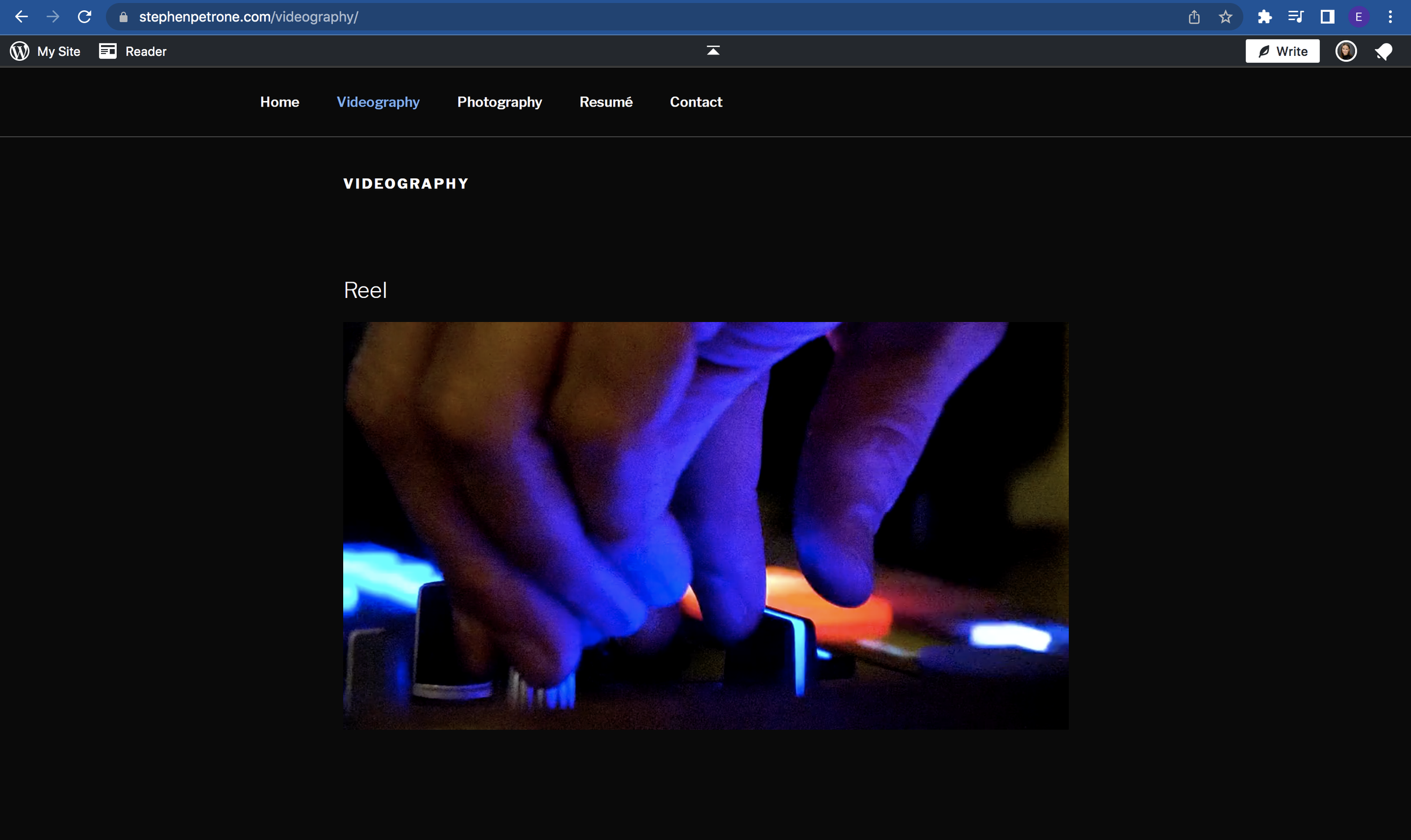
Task: Collapse the WordPress admin bar arrow
Action: tap(713, 51)
